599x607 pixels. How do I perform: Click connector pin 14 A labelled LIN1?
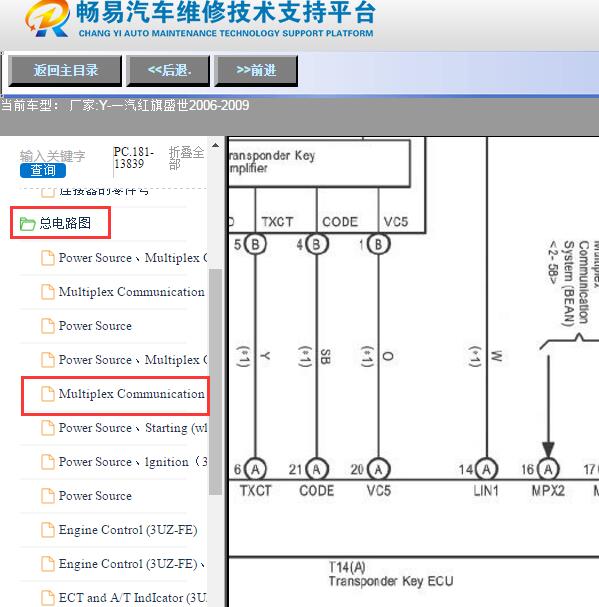click(x=486, y=470)
